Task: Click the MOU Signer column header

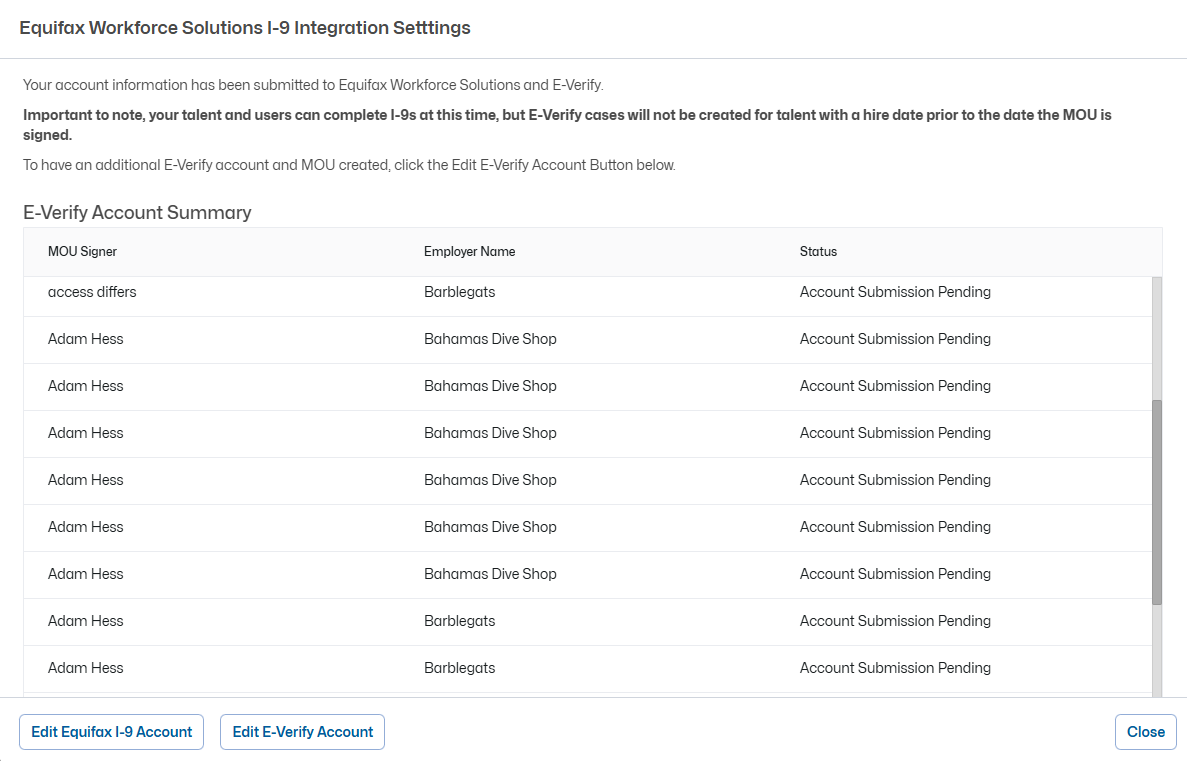Action: pos(83,251)
